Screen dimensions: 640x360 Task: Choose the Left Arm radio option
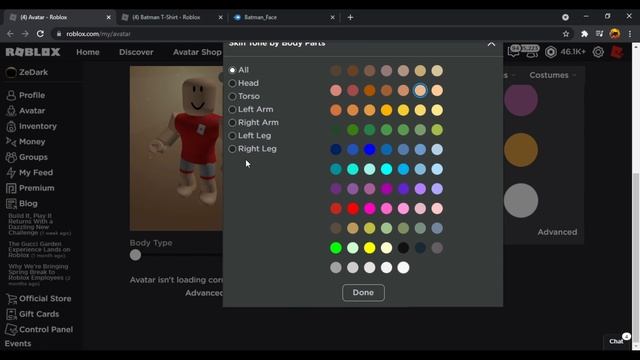pos(232,109)
